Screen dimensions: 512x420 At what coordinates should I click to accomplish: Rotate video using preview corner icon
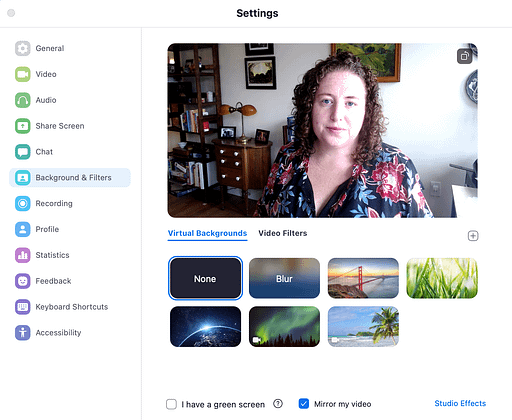(464, 56)
